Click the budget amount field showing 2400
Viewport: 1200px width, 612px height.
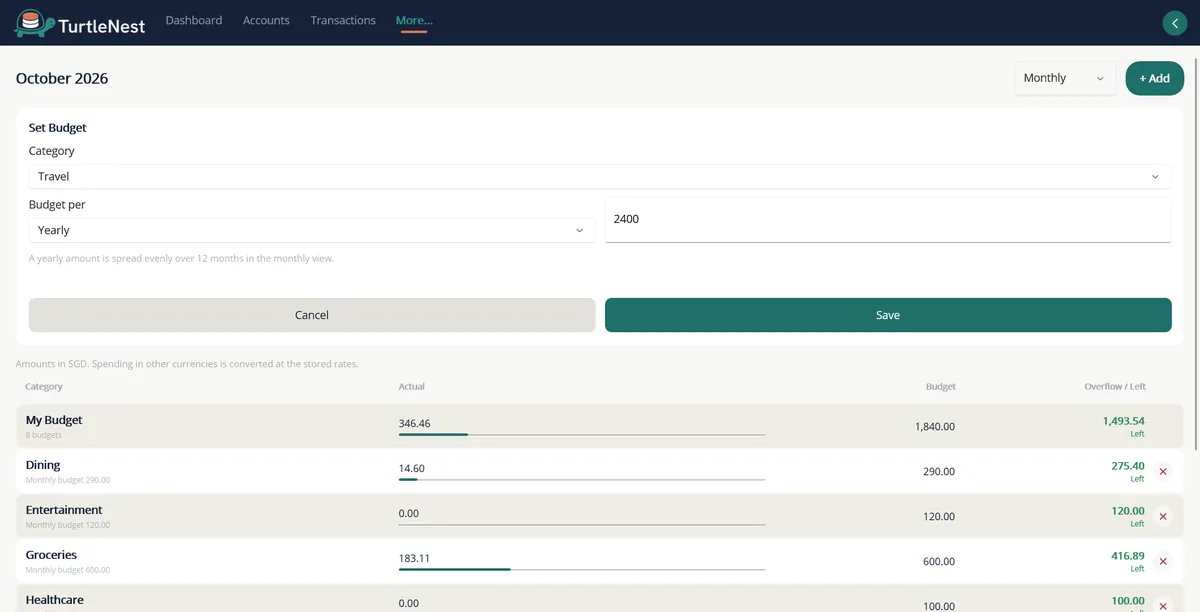[x=888, y=219]
